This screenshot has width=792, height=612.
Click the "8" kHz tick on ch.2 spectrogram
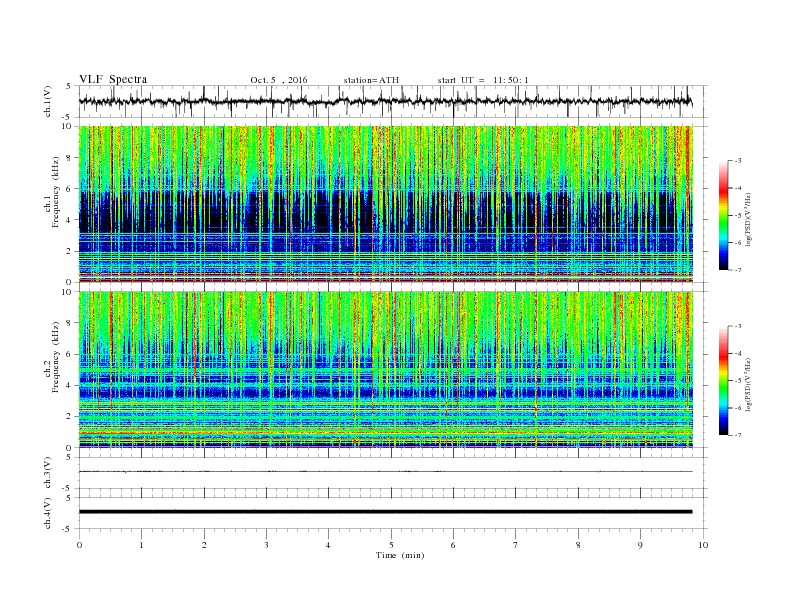[70, 323]
